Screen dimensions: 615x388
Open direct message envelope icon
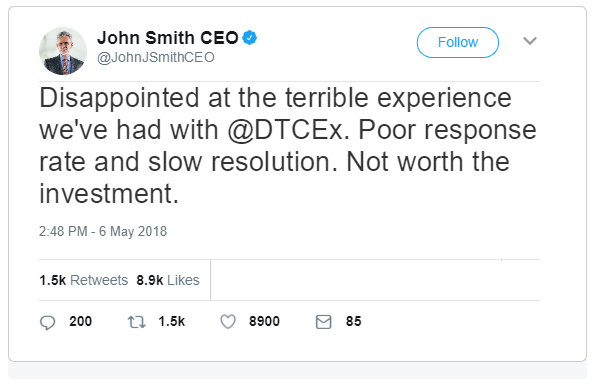[x=324, y=322]
